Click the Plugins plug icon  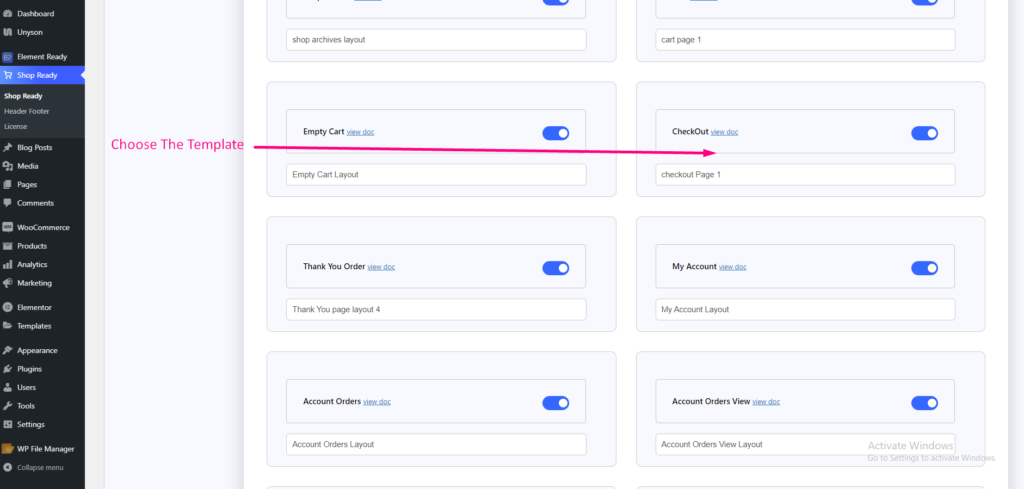coord(8,369)
